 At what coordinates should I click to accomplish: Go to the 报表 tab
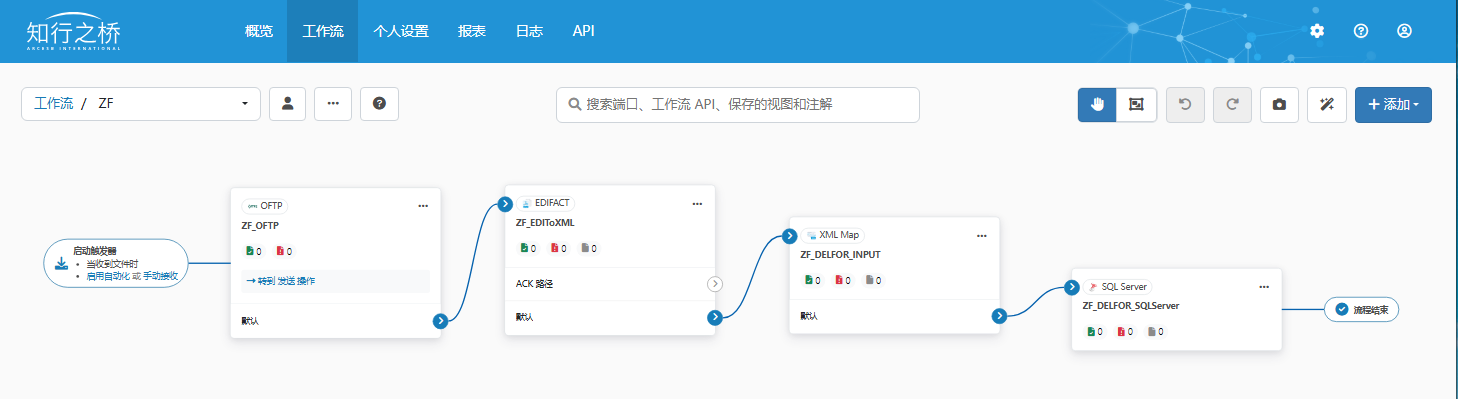tap(472, 31)
